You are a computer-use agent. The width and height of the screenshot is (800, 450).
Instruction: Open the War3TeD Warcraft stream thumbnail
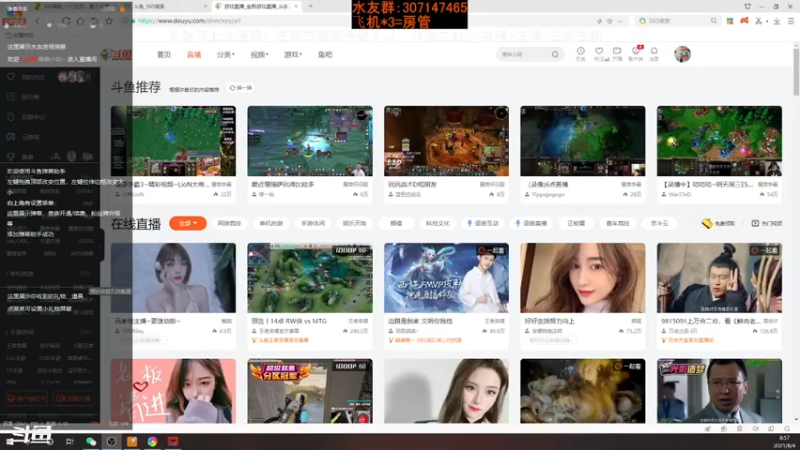click(x=719, y=141)
